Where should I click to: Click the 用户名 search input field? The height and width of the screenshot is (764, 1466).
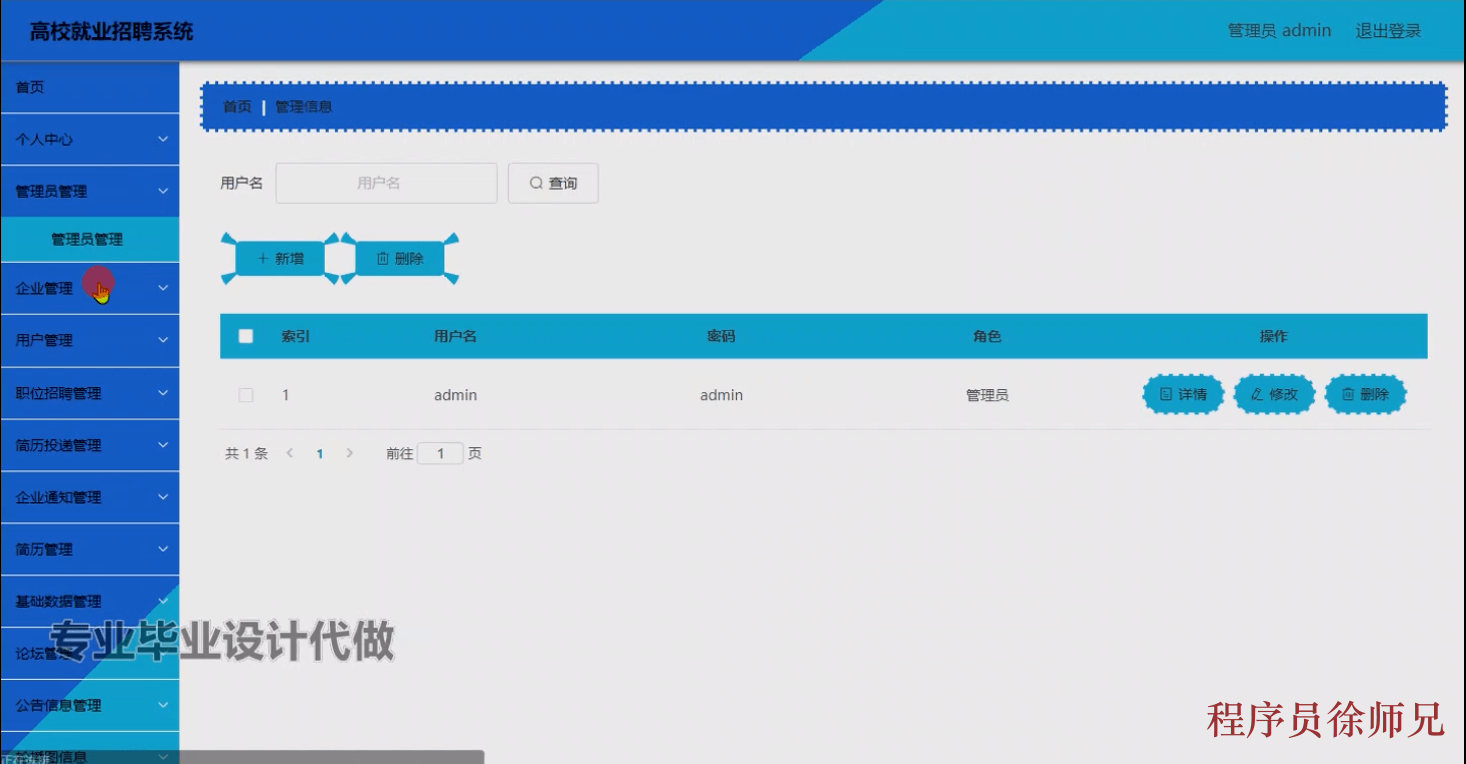point(386,182)
